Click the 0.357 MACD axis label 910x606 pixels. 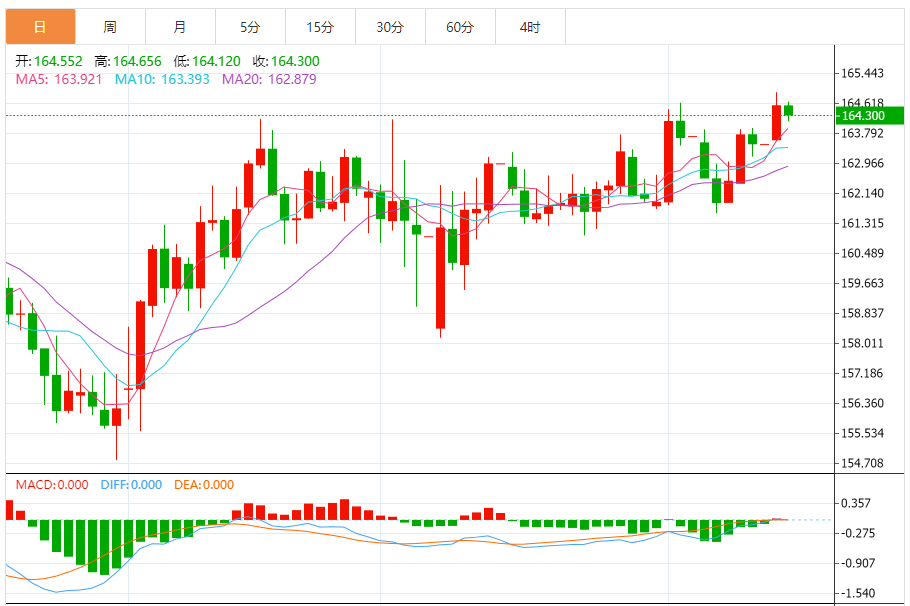pos(856,503)
